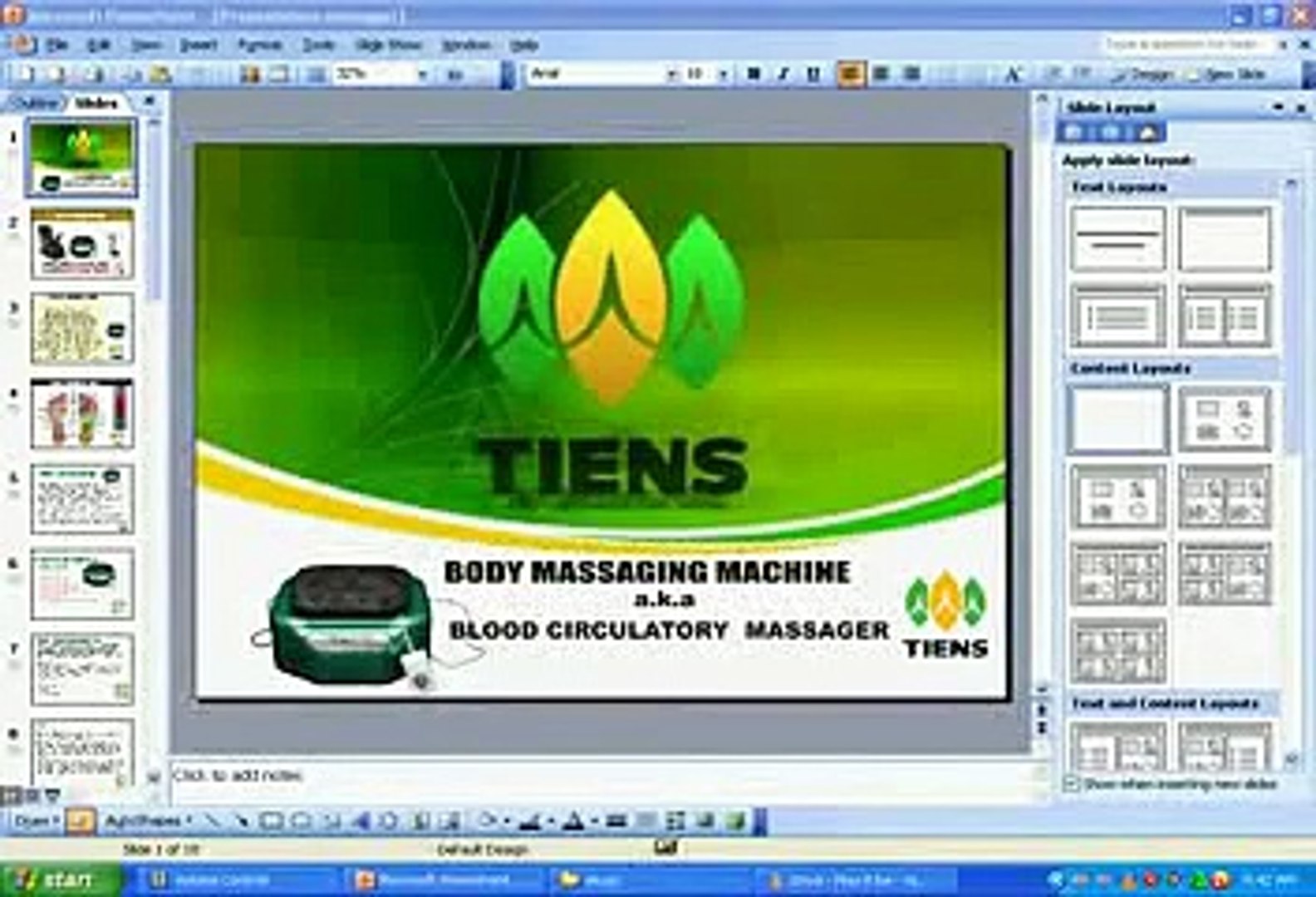Insert a diagram or organization chart
This screenshot has height=897, width=1316.
[x=388, y=821]
